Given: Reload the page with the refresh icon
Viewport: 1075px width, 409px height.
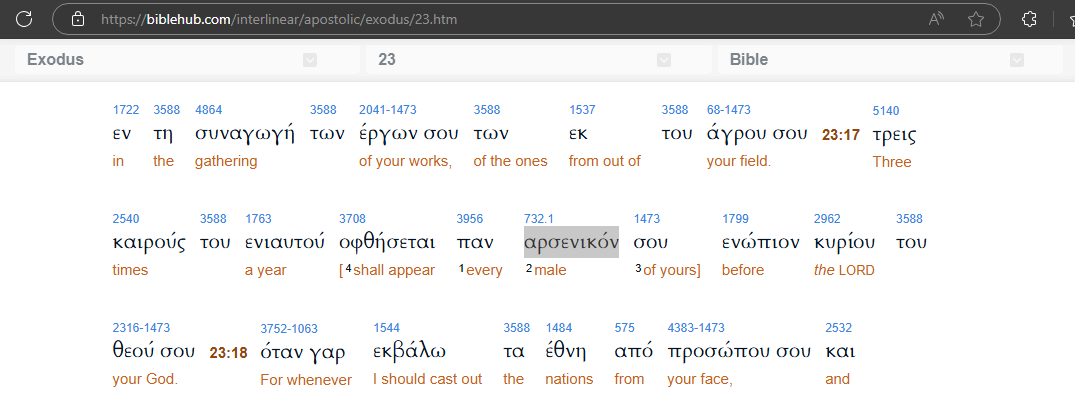Looking at the screenshot, I should click(x=24, y=18).
